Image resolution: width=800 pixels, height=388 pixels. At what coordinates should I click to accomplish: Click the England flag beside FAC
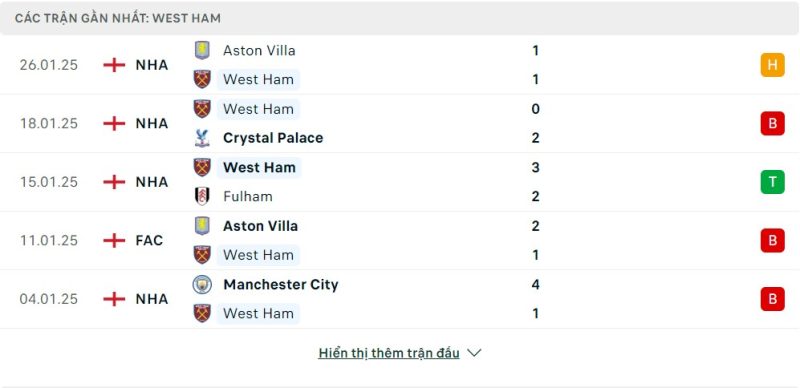[x=114, y=240]
